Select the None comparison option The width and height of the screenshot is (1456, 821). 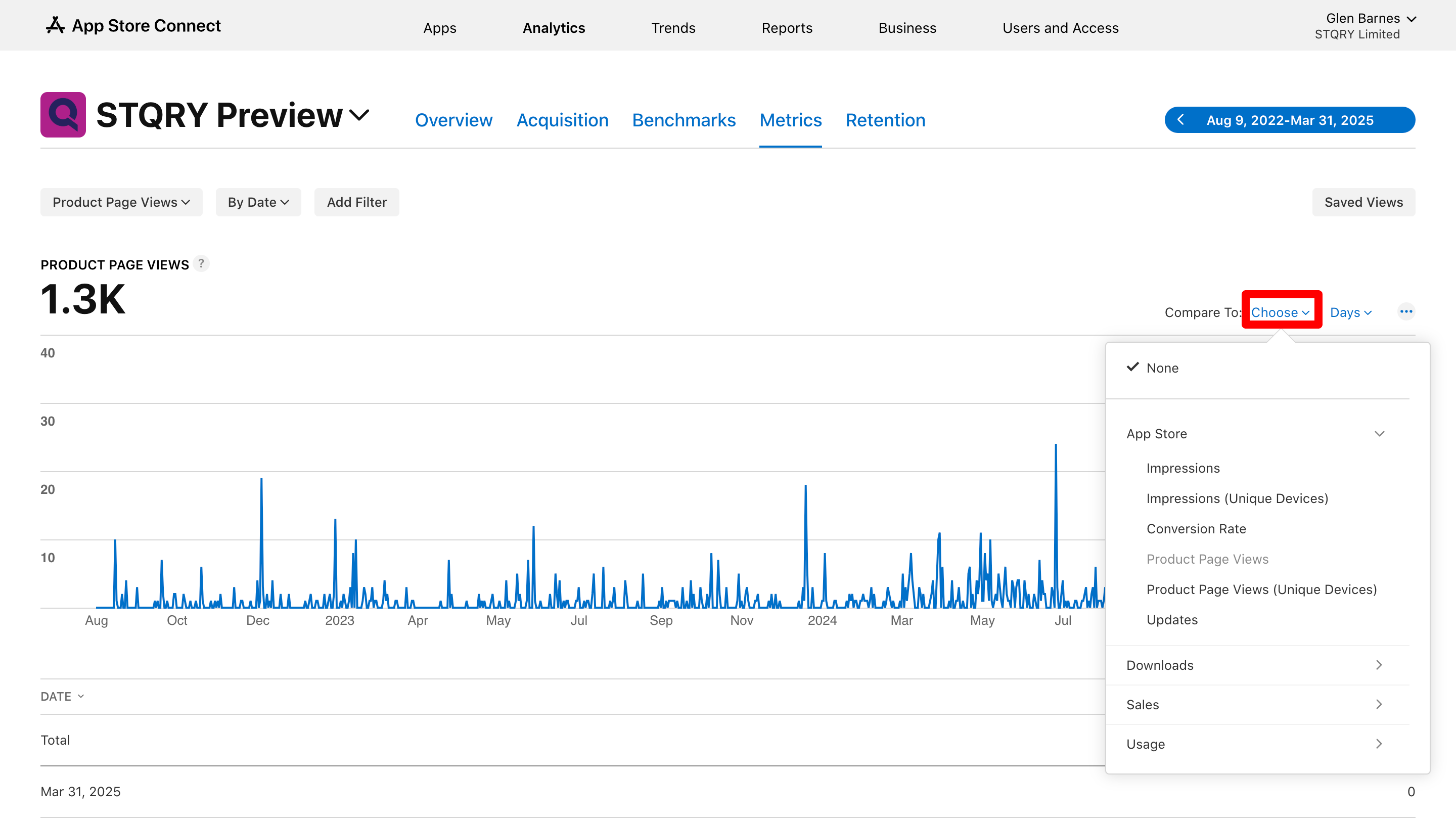(x=1162, y=368)
